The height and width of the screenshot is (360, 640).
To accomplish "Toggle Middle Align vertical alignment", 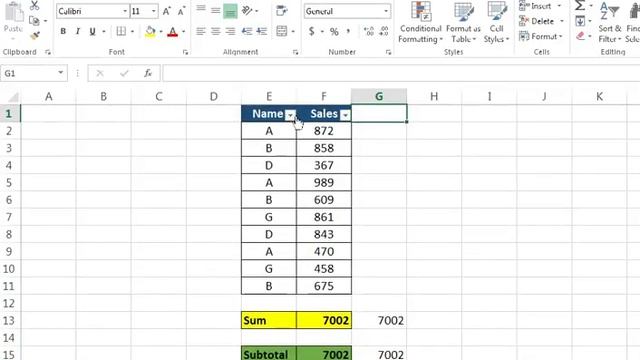I will point(216,10).
